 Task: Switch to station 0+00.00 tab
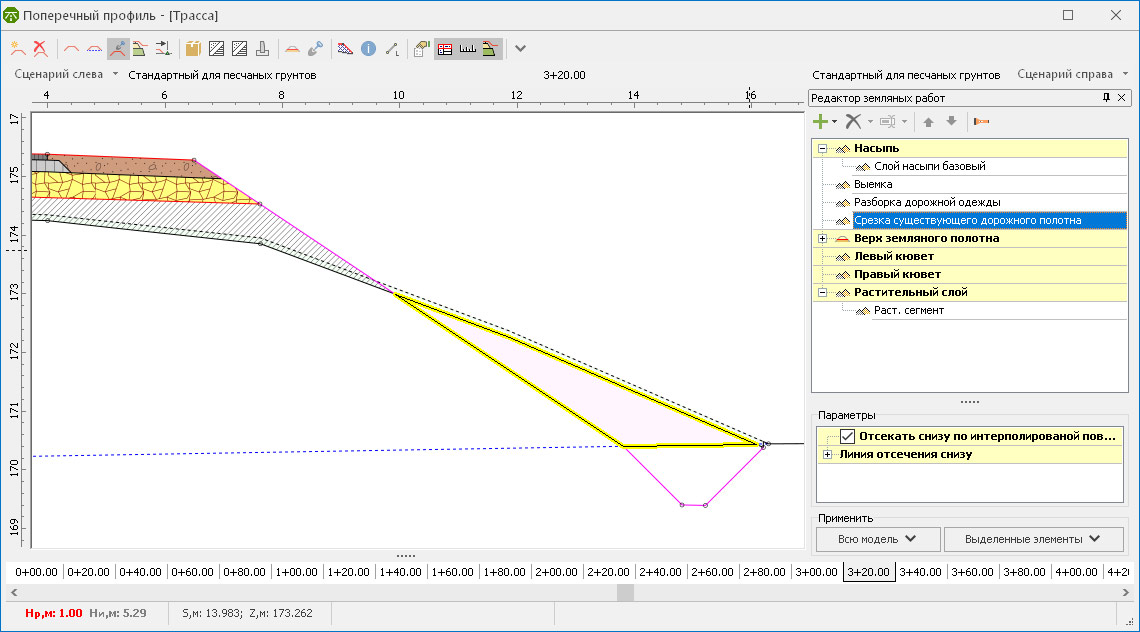click(x=36, y=572)
